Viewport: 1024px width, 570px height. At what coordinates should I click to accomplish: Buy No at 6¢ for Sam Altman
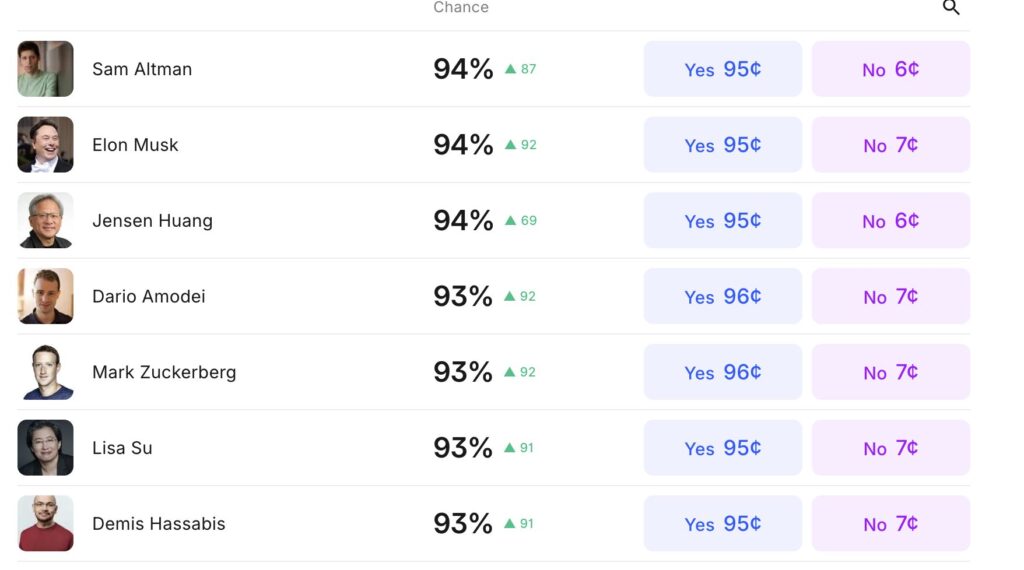pyautogui.click(x=890, y=69)
